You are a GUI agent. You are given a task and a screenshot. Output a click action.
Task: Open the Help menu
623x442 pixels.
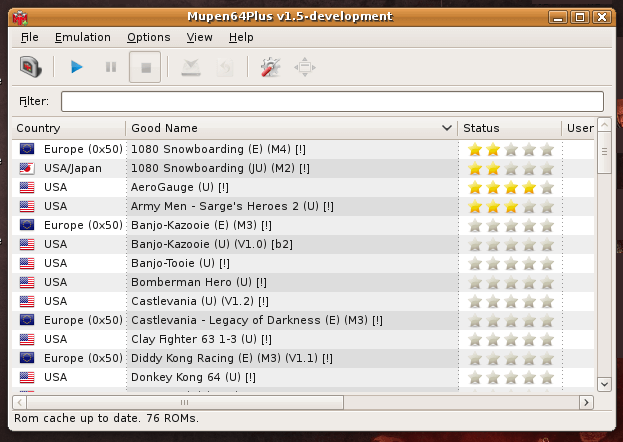(x=241, y=37)
